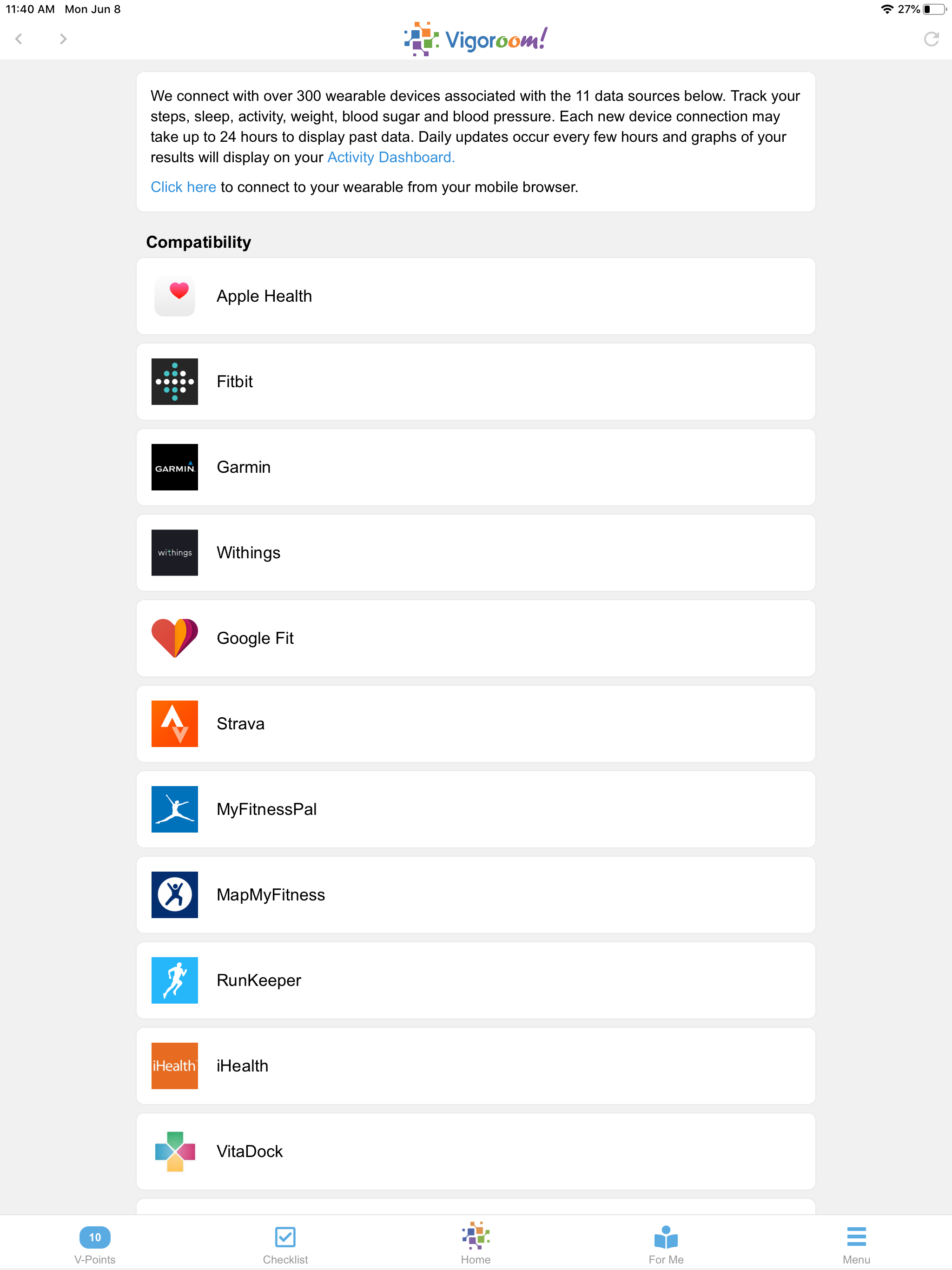Select the Strava orange icon
952x1270 pixels.
coord(175,723)
